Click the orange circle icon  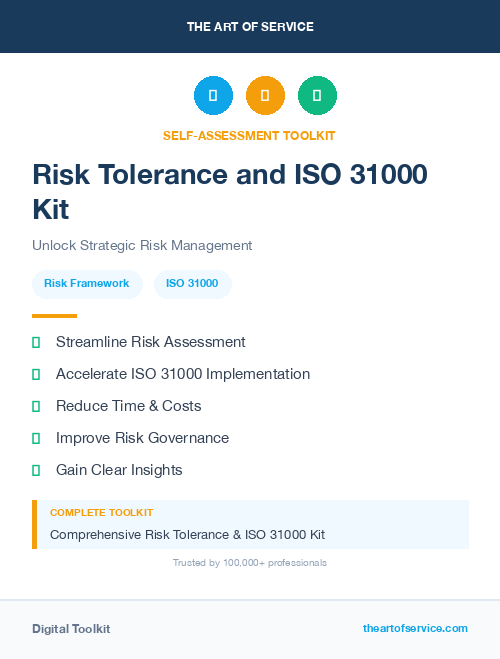265,95
